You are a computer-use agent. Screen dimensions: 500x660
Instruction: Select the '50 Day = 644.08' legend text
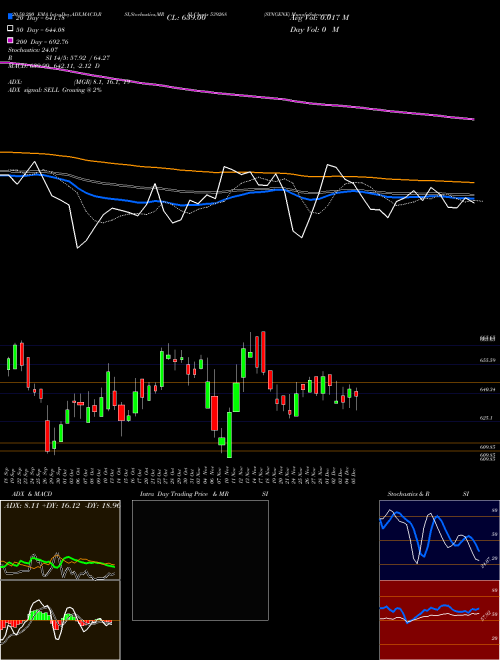pos(40,29)
